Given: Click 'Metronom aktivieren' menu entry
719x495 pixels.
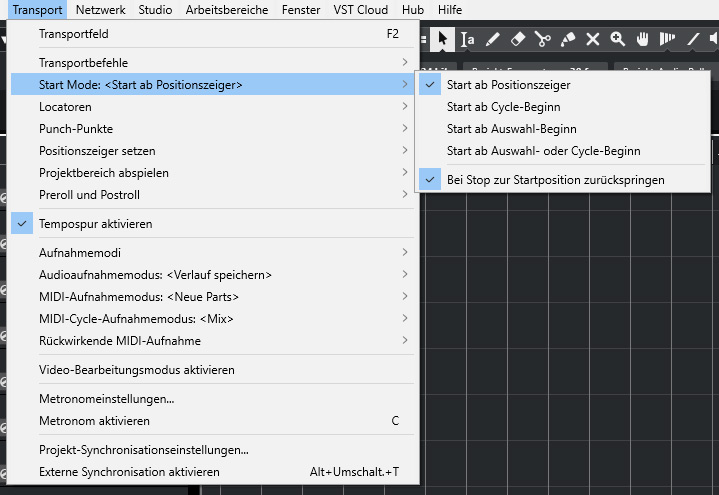Looking at the screenshot, I should coord(94,421).
